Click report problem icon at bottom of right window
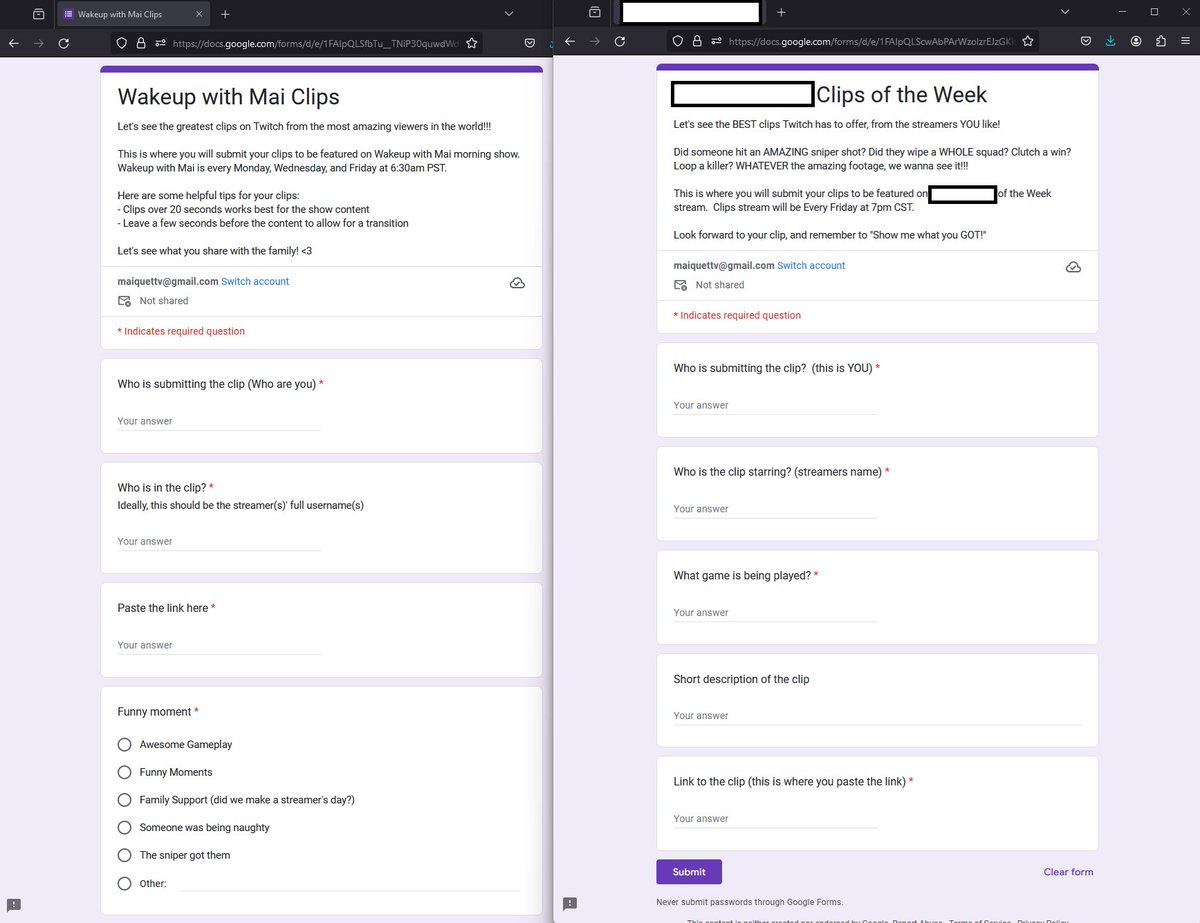The image size is (1200, 923). tap(570, 904)
